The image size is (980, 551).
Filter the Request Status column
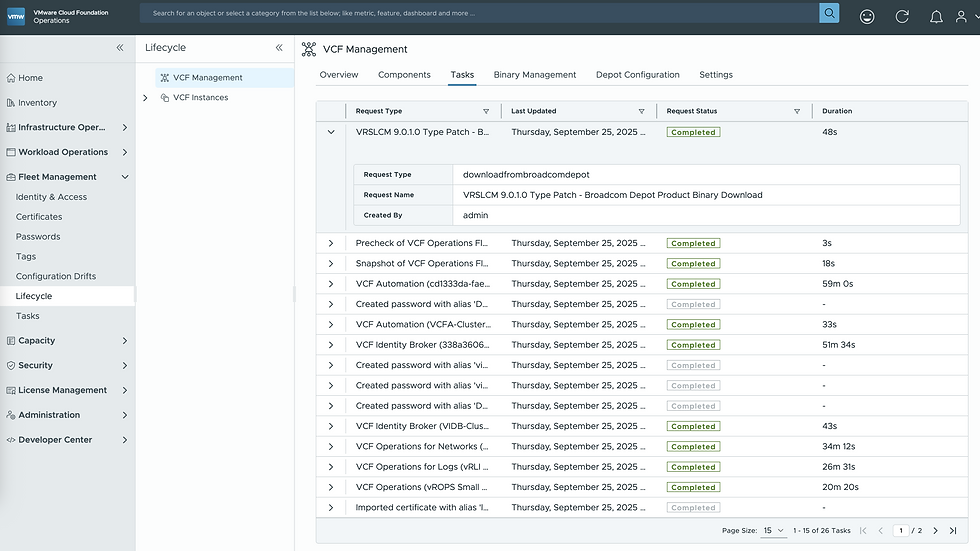pyautogui.click(x=797, y=111)
